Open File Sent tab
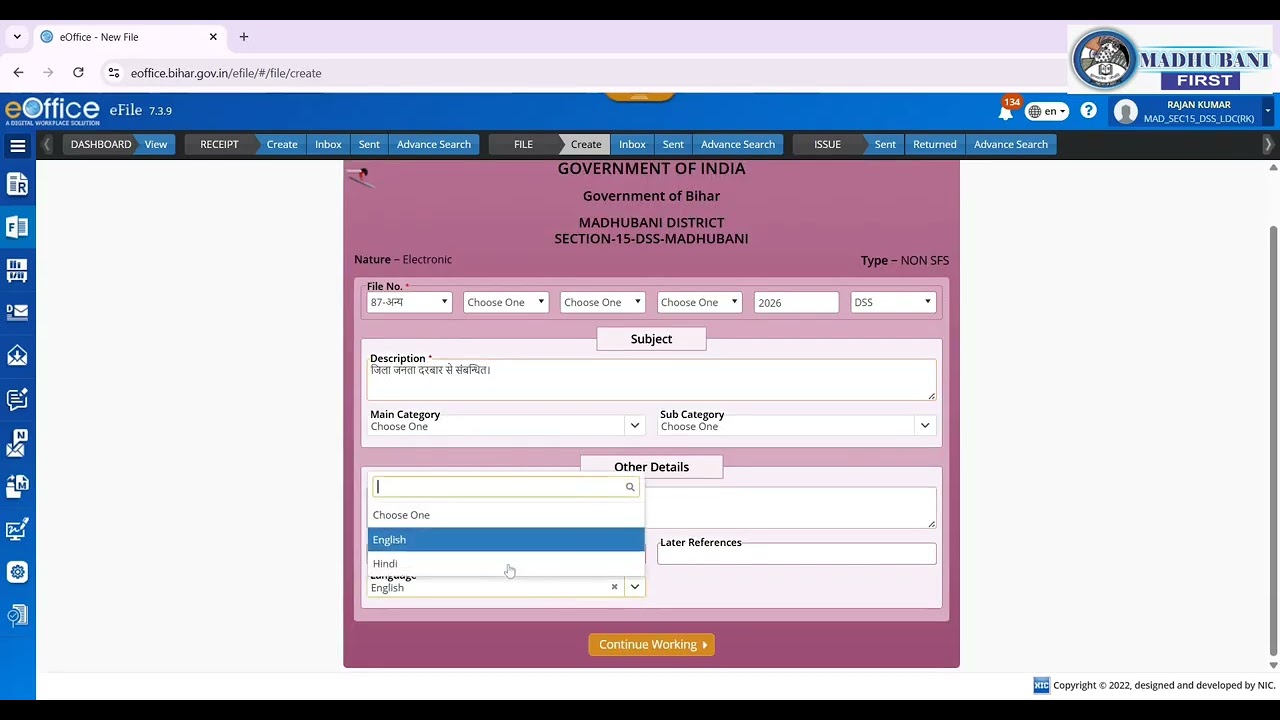This screenshot has width=1280, height=720. coord(673,144)
